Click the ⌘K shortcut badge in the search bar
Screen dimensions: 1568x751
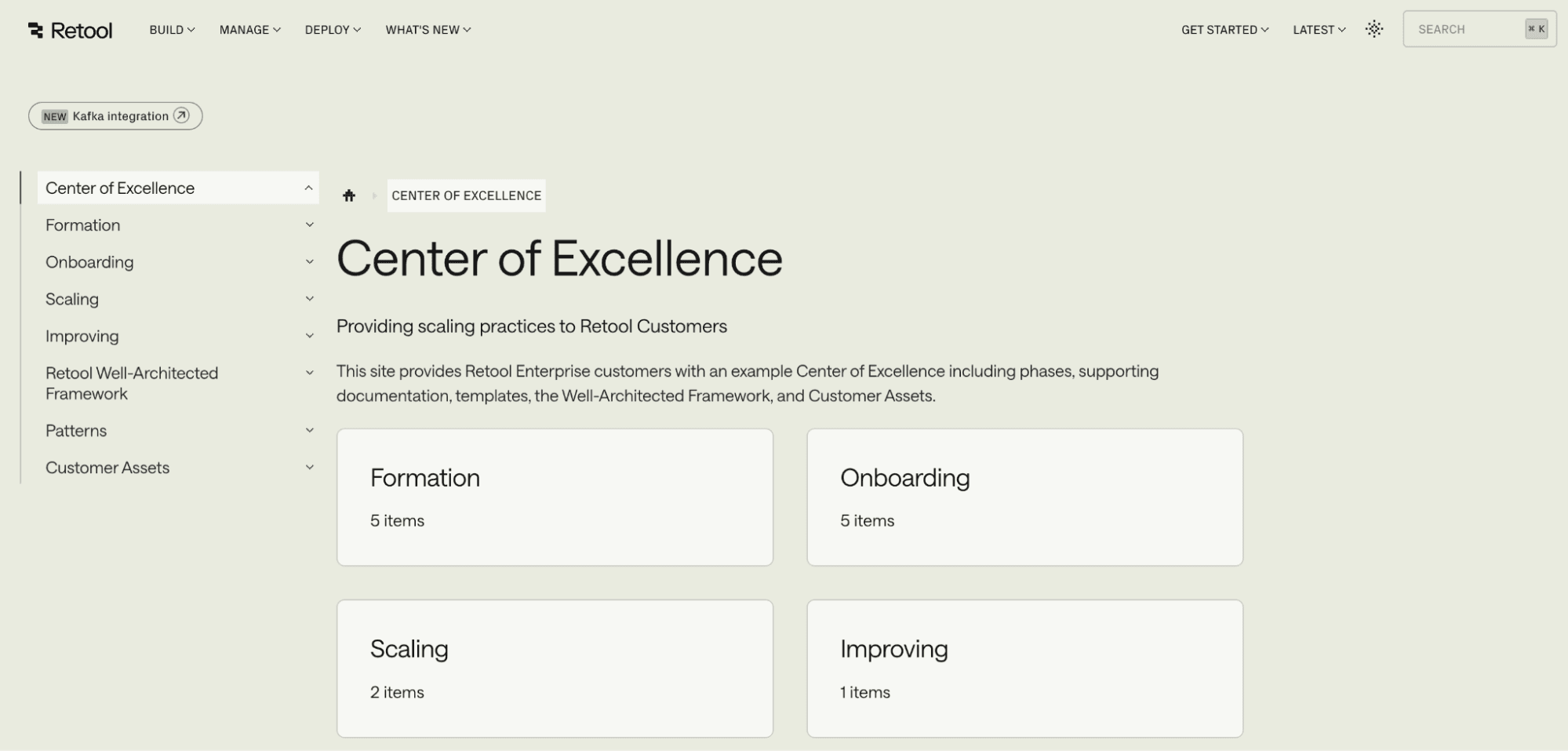tap(1537, 28)
